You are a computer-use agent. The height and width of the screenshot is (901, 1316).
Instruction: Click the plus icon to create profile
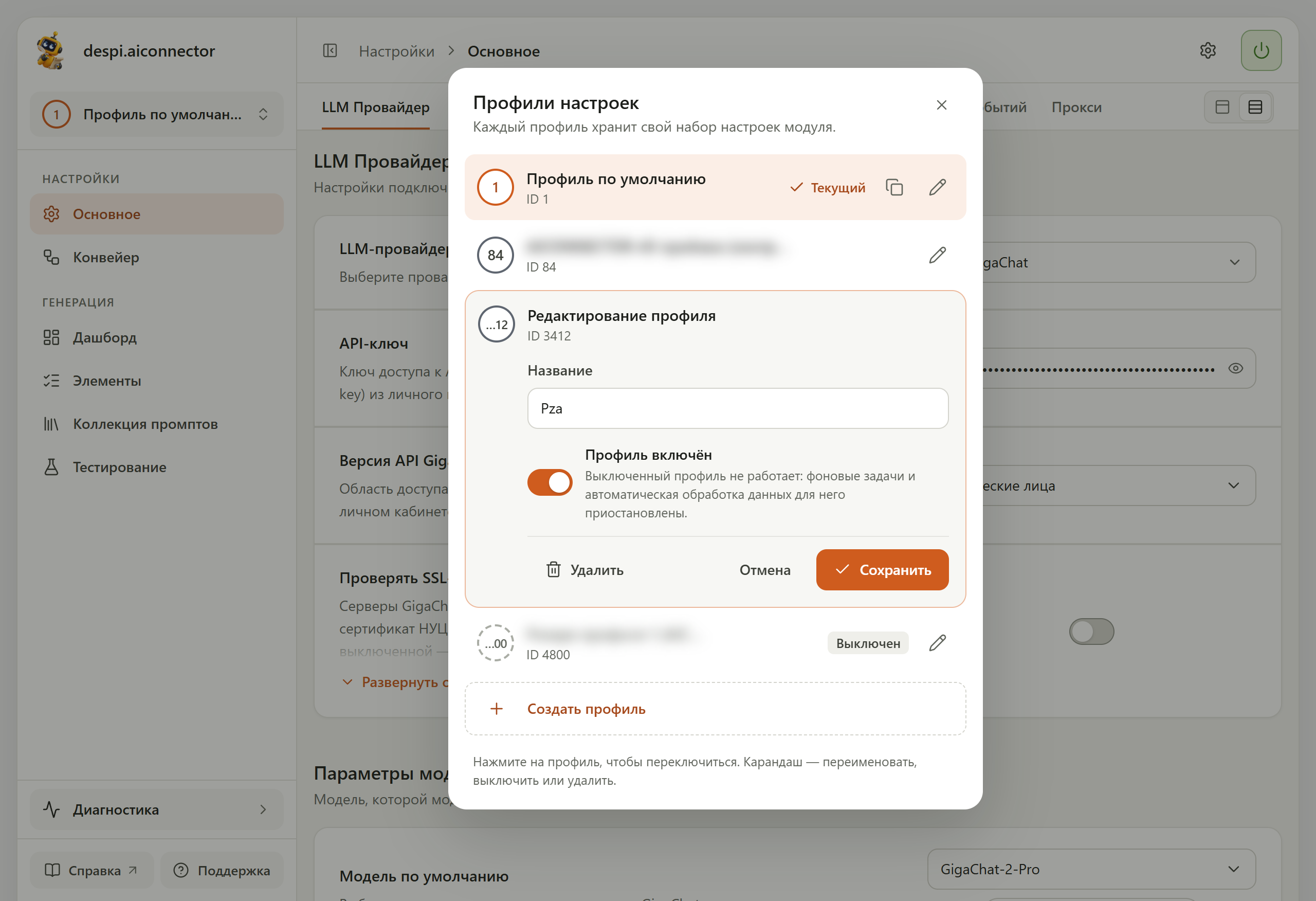(497, 708)
